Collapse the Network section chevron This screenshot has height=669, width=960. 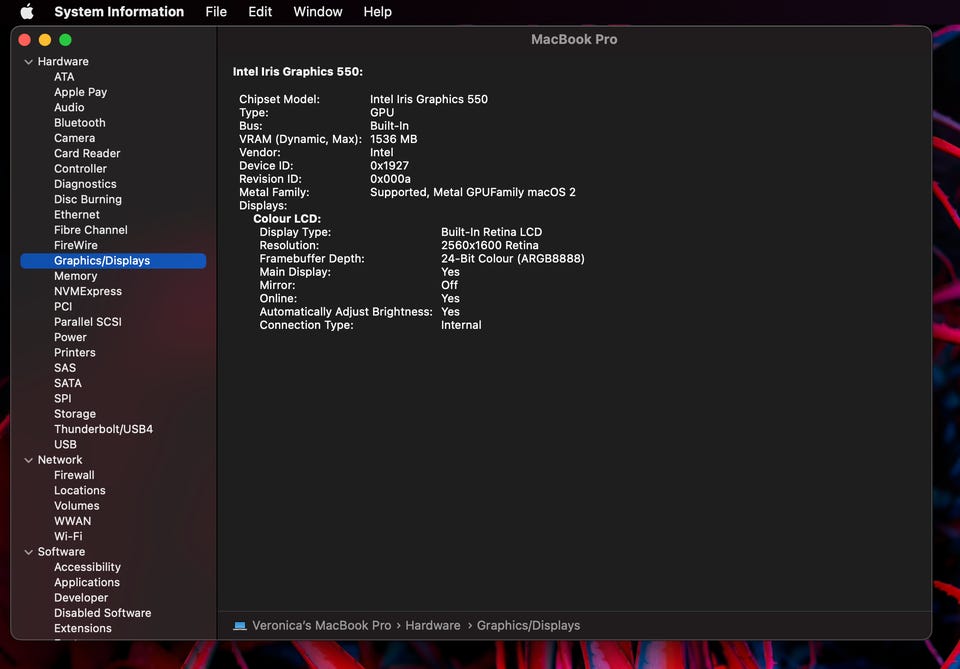(x=28, y=460)
